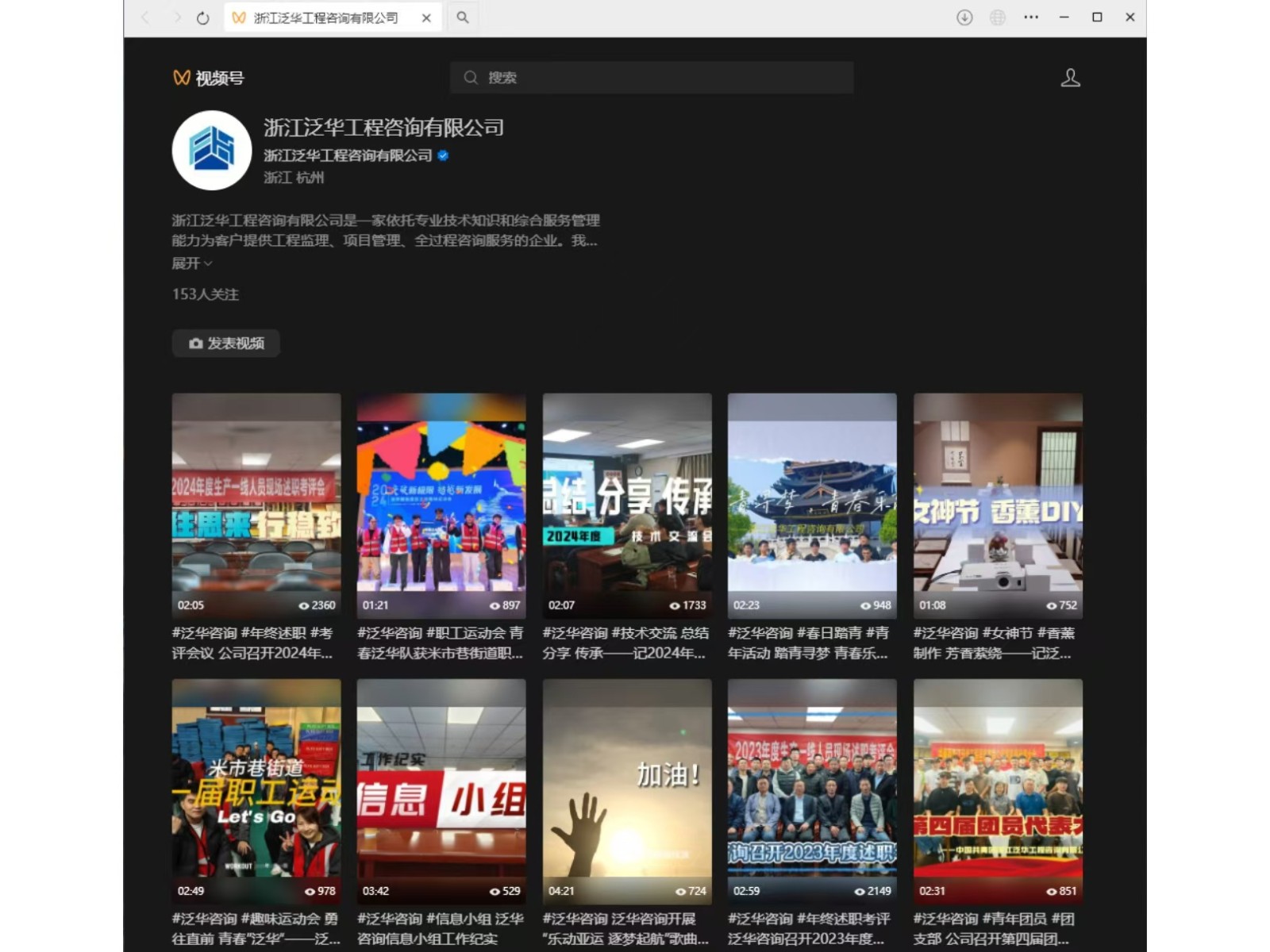Click the 发表视频 button
The image size is (1270, 952).
point(226,344)
